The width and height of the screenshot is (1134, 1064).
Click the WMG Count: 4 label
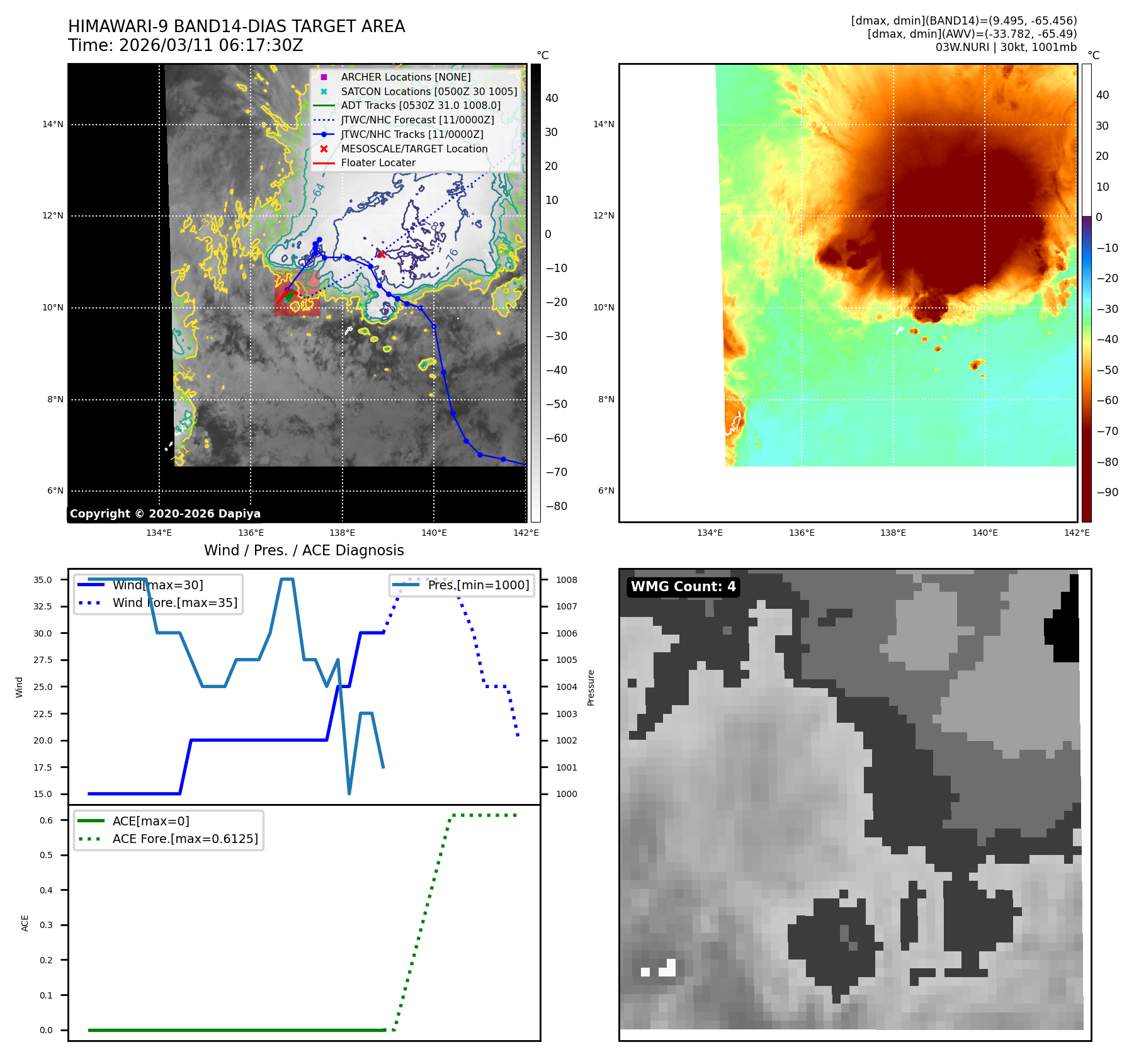pos(683,587)
